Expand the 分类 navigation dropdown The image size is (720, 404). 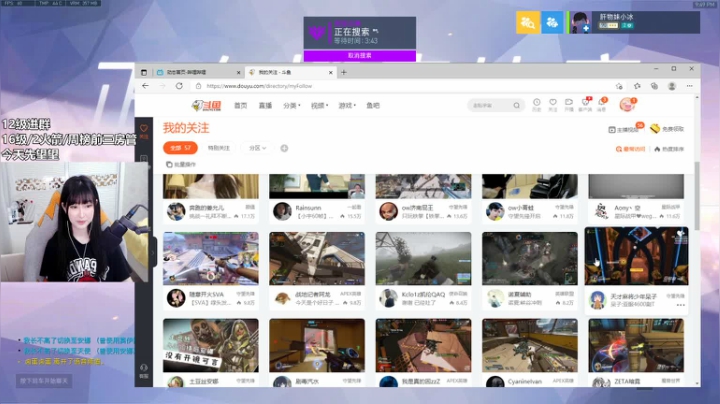(x=292, y=106)
